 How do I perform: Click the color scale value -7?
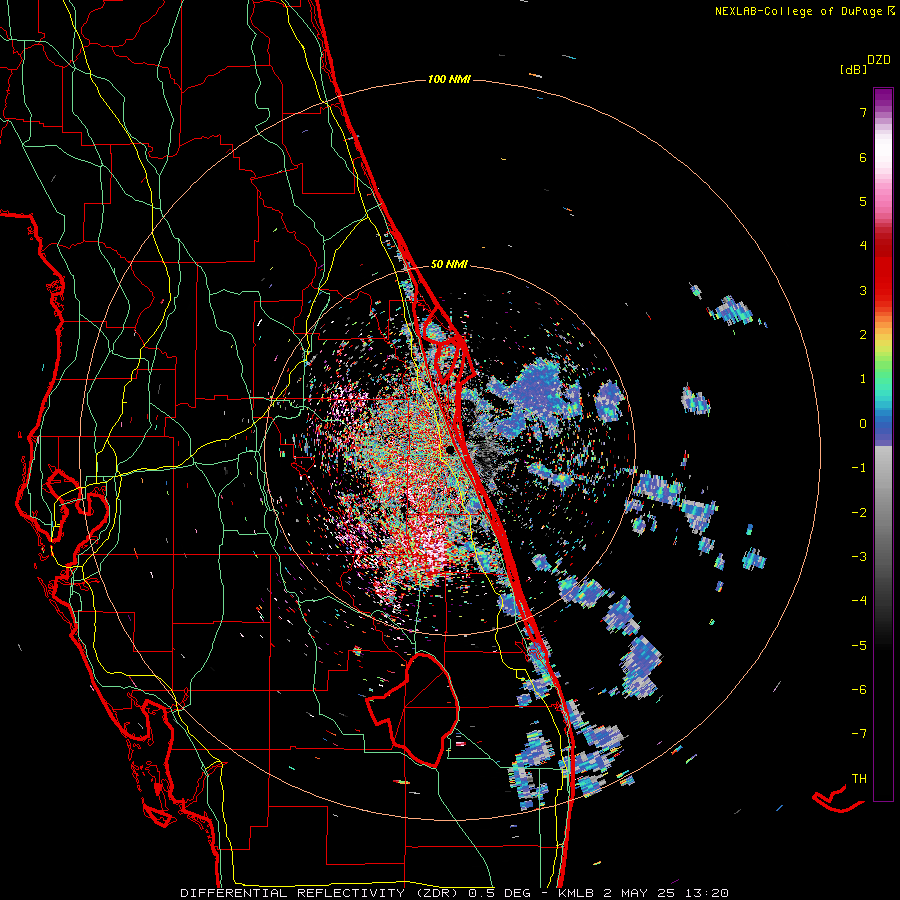pyautogui.click(x=859, y=734)
